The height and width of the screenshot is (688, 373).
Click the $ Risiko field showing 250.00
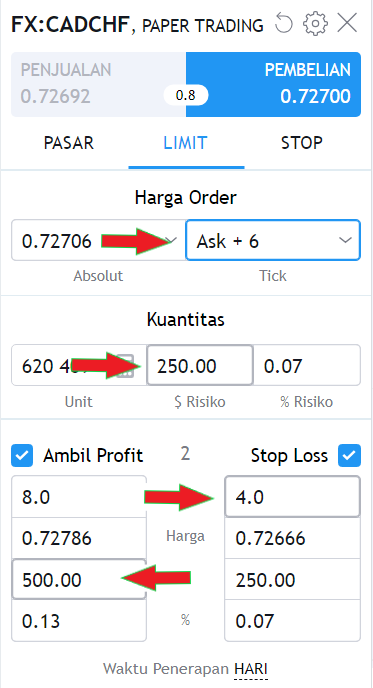tap(200, 365)
